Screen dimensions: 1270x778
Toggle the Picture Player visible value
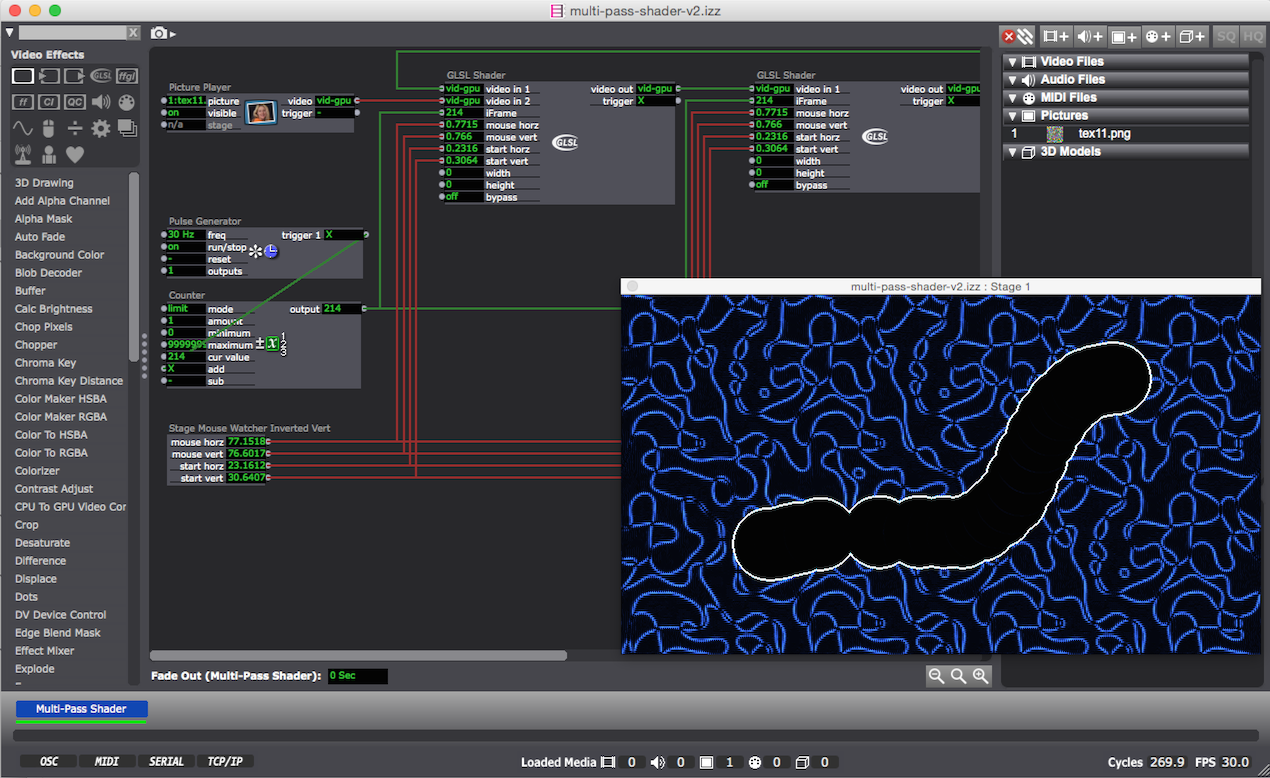pos(184,113)
